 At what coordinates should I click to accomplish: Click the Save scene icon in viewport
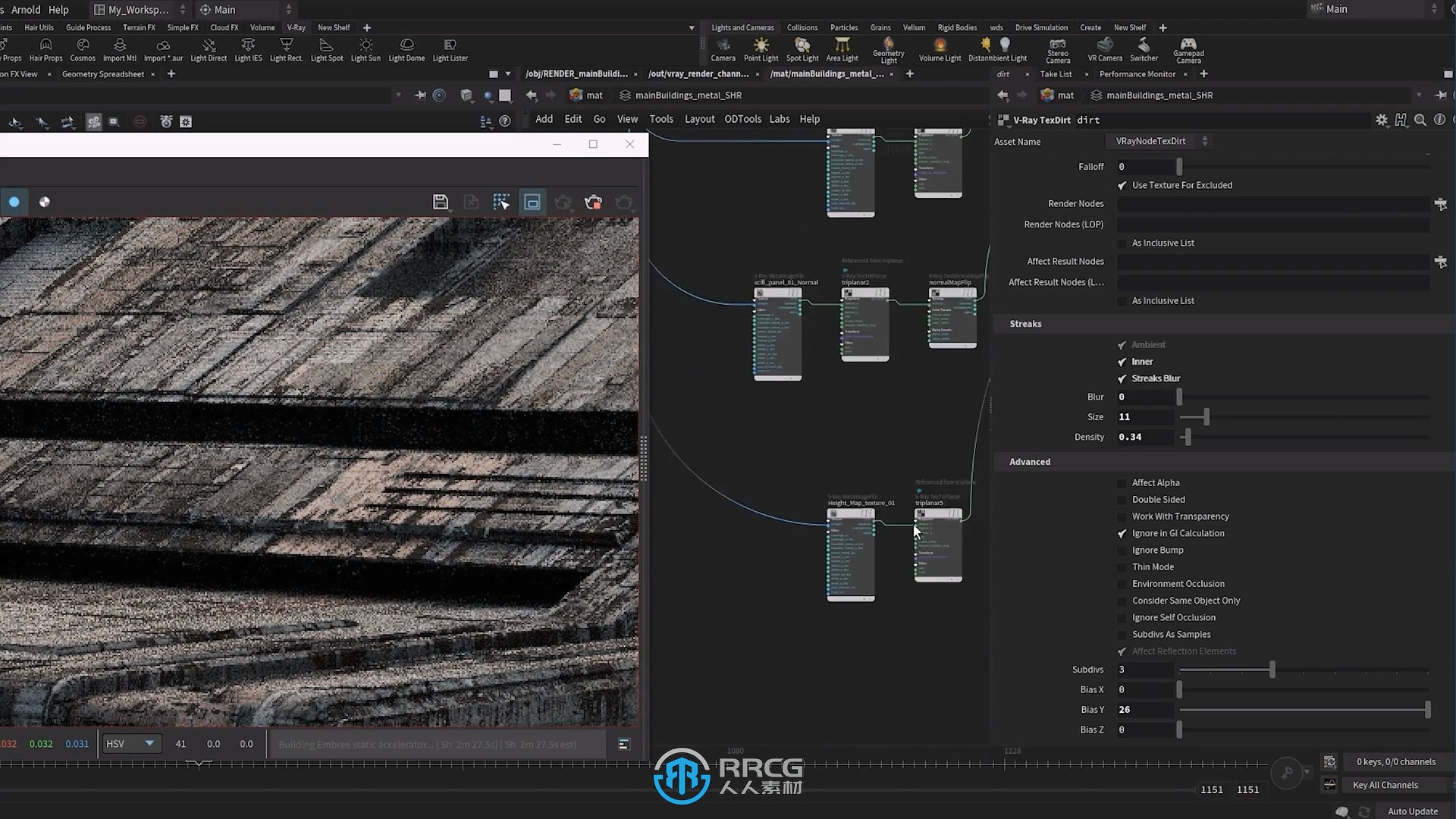pyautogui.click(x=441, y=203)
